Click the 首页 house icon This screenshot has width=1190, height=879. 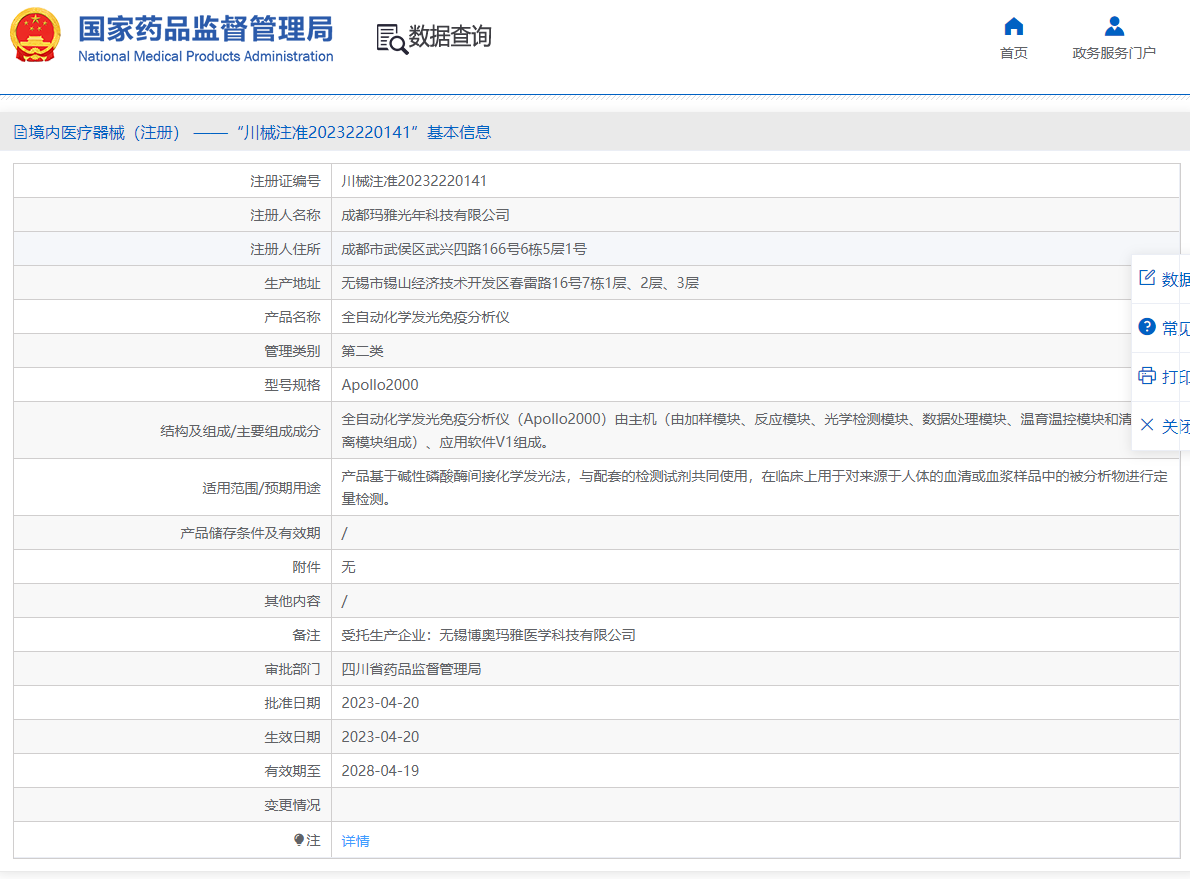(x=1013, y=26)
